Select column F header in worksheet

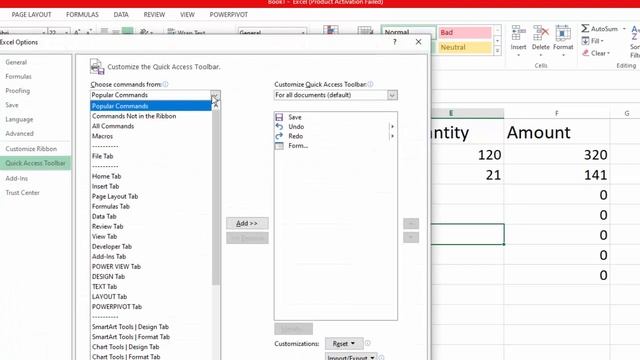[x=557, y=113]
